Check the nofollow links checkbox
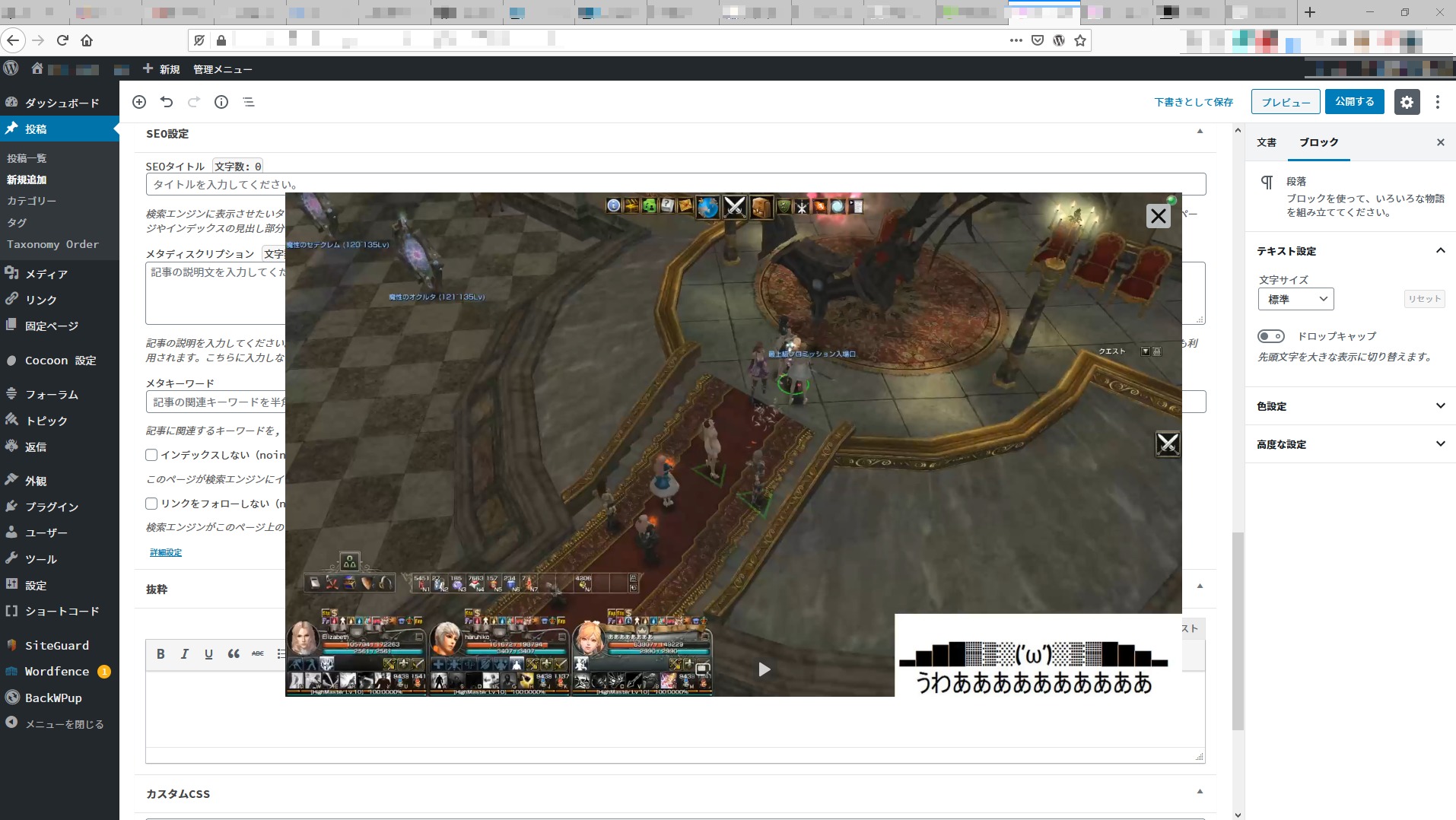The height and width of the screenshot is (820, 1456). 151,504
